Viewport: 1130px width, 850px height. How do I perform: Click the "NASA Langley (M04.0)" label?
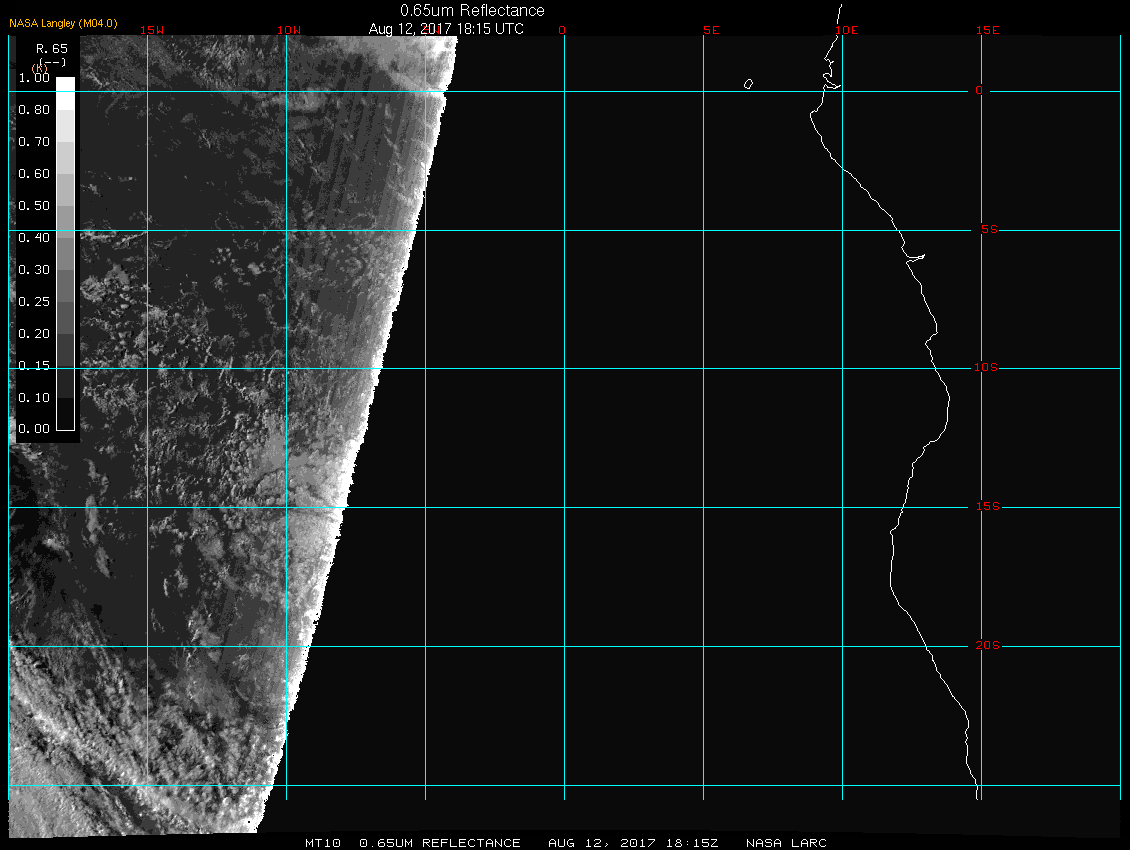(63, 23)
